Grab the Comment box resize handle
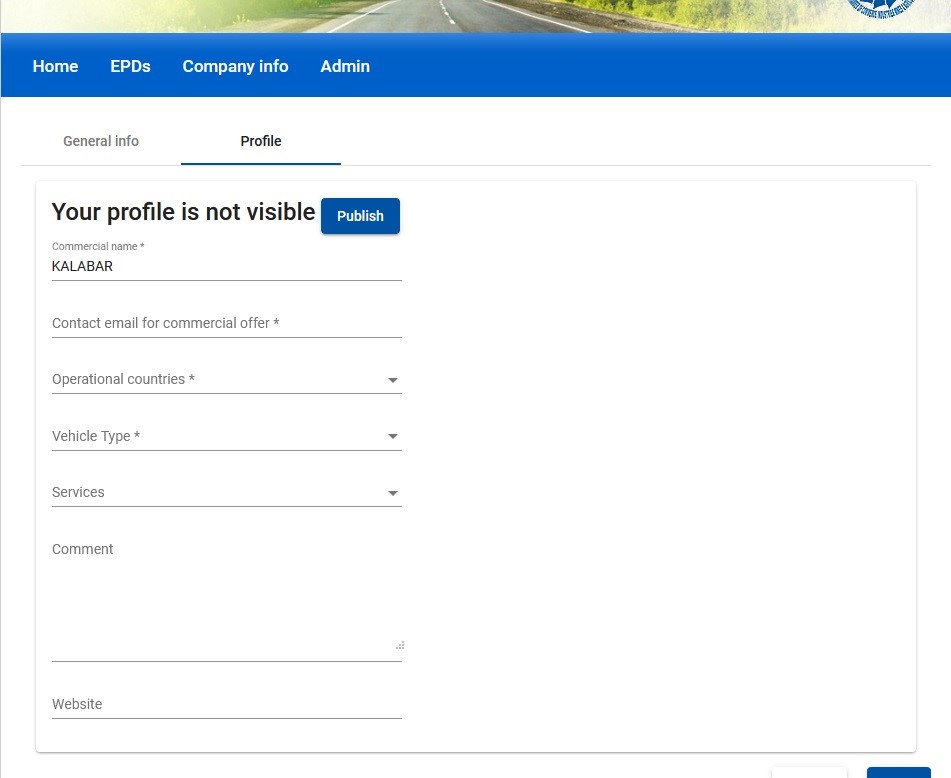 [x=399, y=645]
